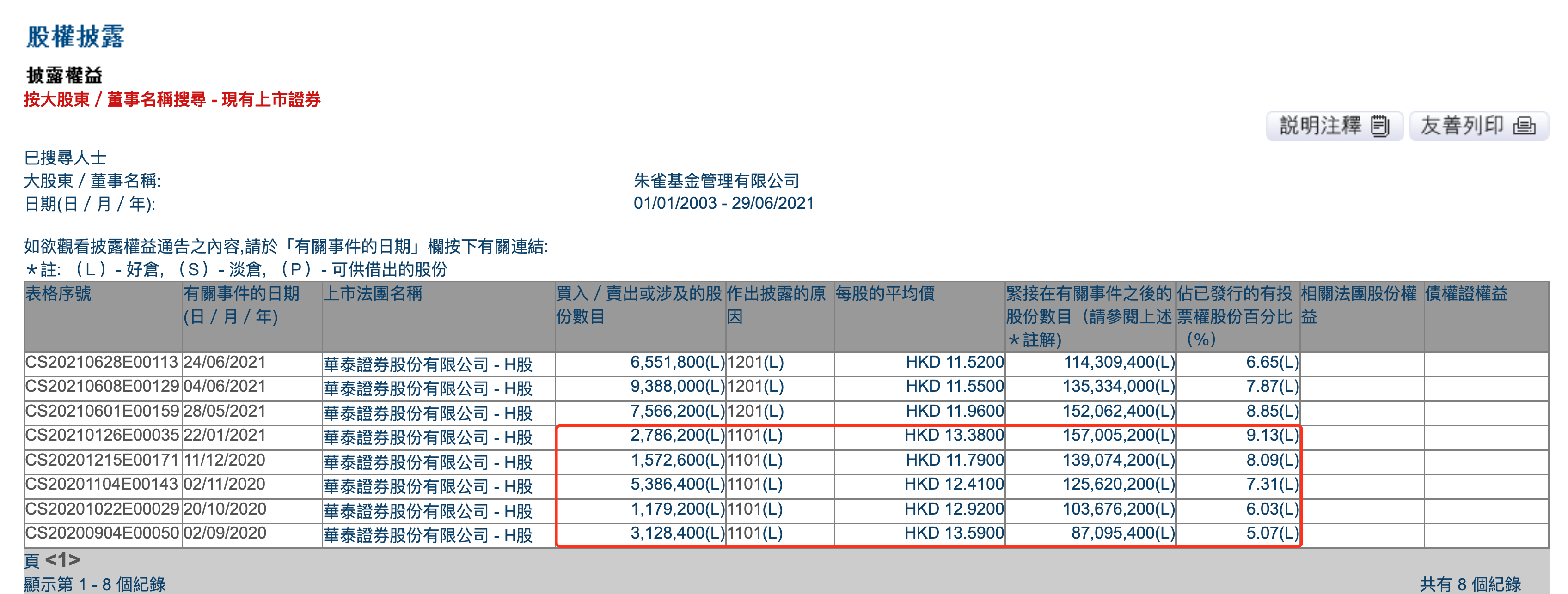The width and height of the screenshot is (1568, 594).
Task: Click the 説明注釋 notes button
Action: (1334, 126)
